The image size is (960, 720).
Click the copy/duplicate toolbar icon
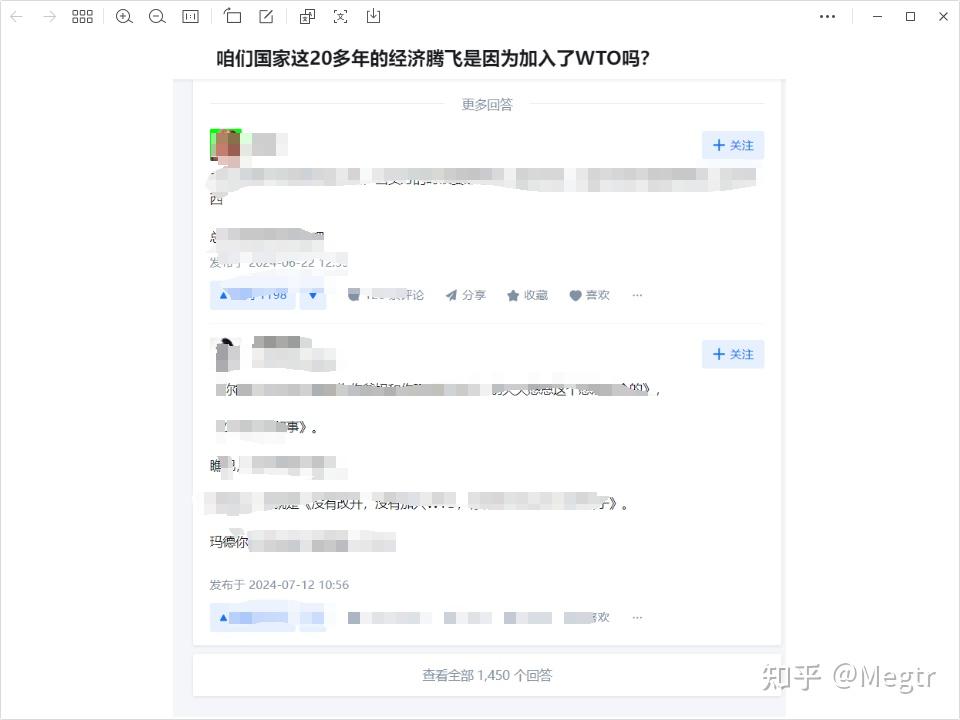[x=307, y=17]
